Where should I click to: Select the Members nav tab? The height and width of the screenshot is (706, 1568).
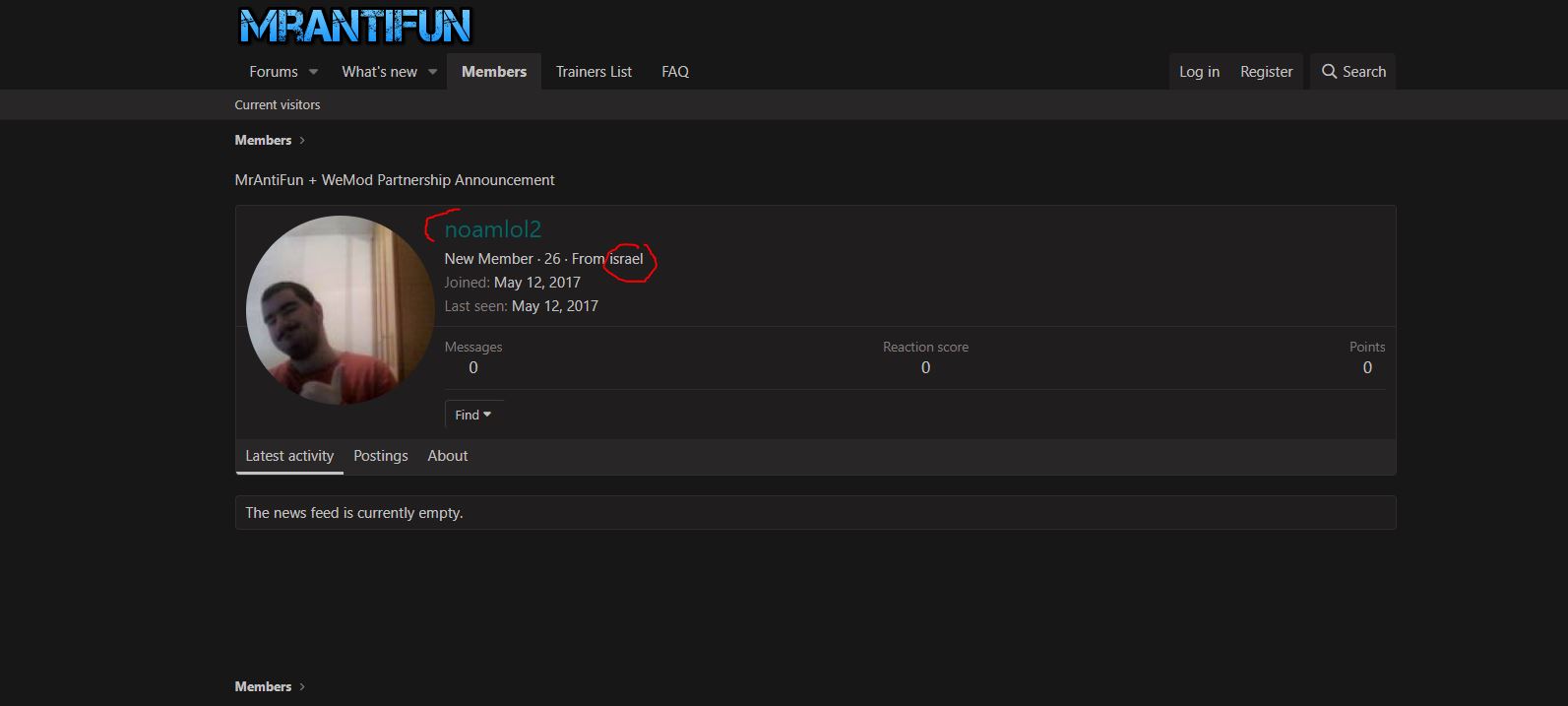click(494, 72)
